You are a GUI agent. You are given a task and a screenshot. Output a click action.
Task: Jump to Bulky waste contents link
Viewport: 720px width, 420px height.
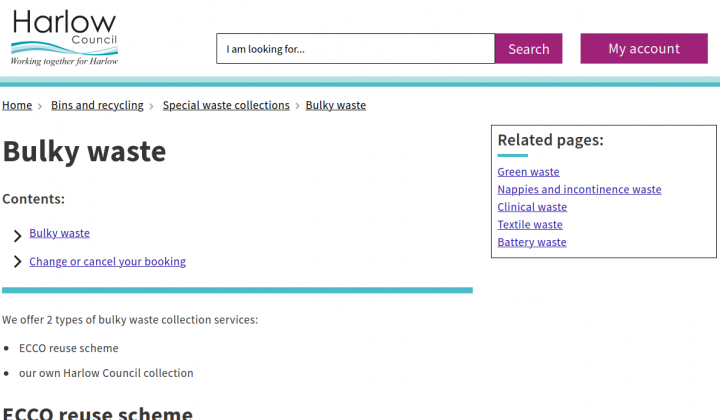pos(60,233)
